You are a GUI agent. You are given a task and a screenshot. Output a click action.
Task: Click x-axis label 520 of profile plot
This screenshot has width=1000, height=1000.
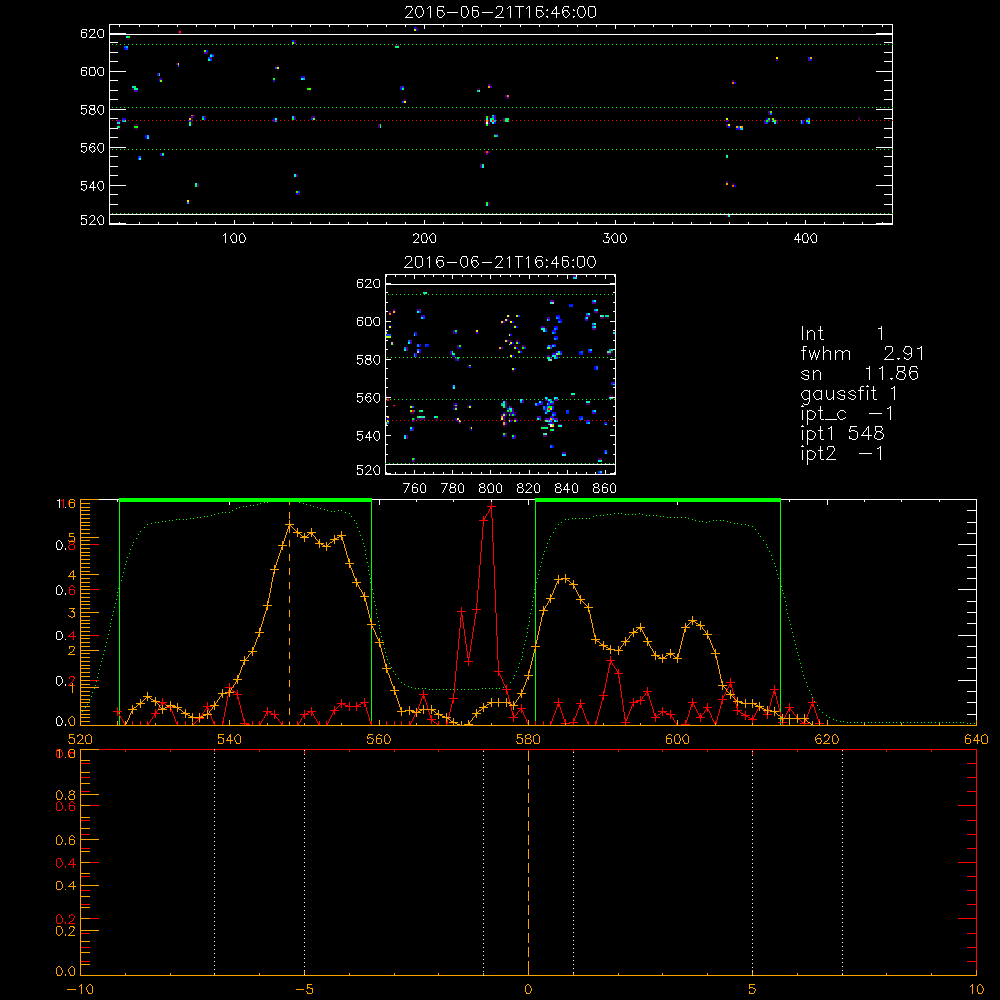point(80,739)
